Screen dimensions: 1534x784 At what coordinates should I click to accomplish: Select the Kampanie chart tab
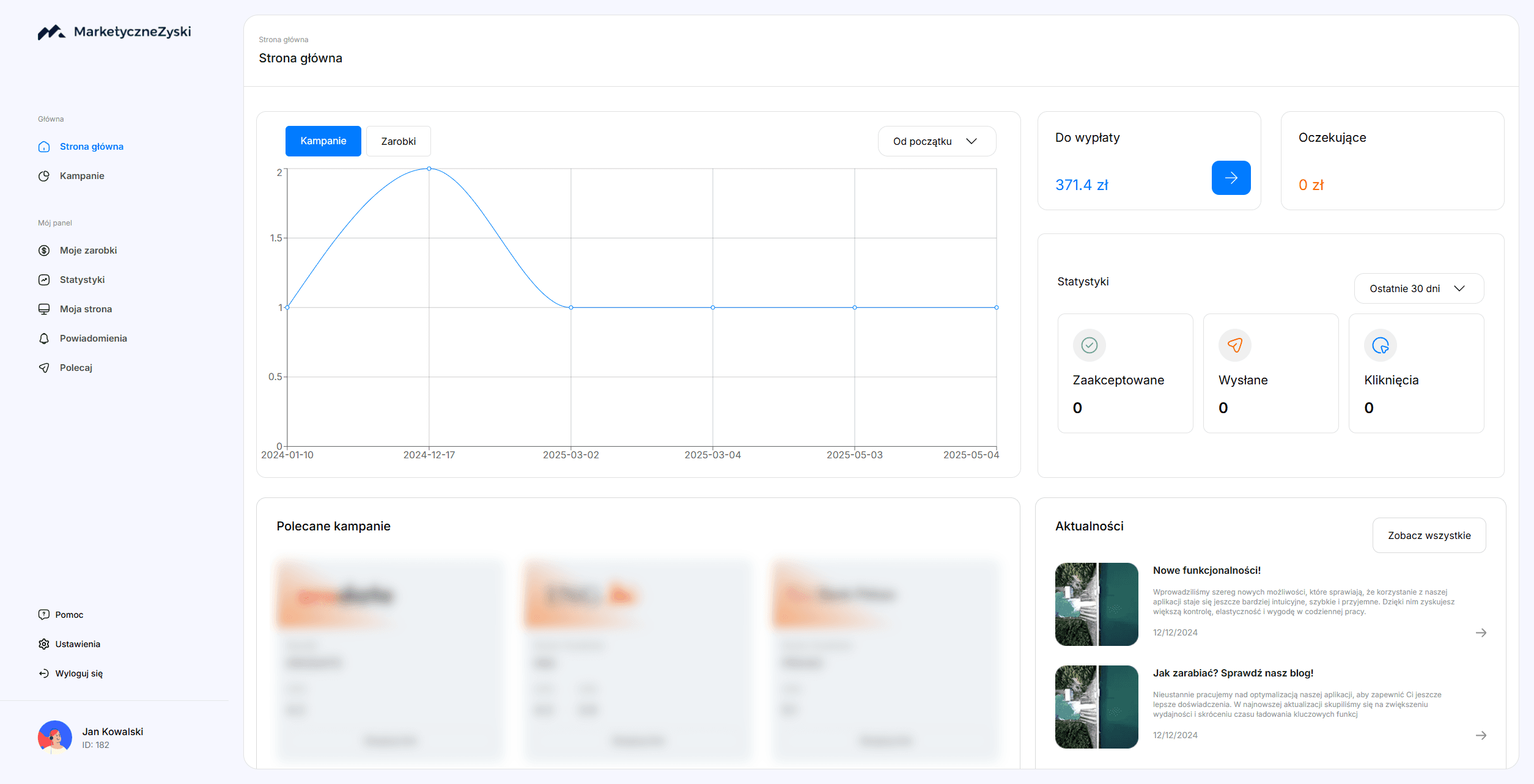point(323,141)
